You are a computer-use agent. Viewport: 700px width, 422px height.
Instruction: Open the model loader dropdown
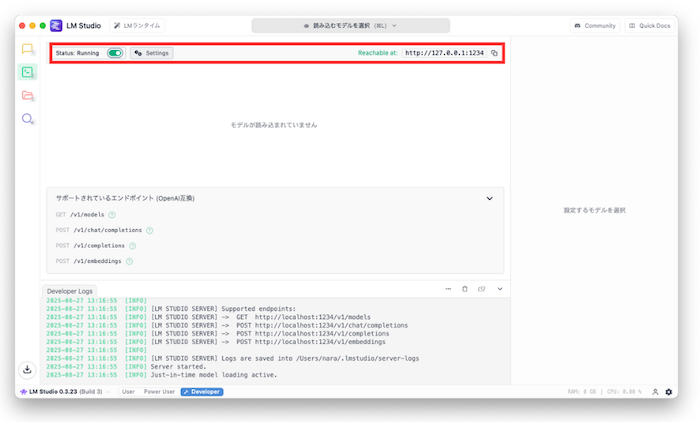[350, 25]
